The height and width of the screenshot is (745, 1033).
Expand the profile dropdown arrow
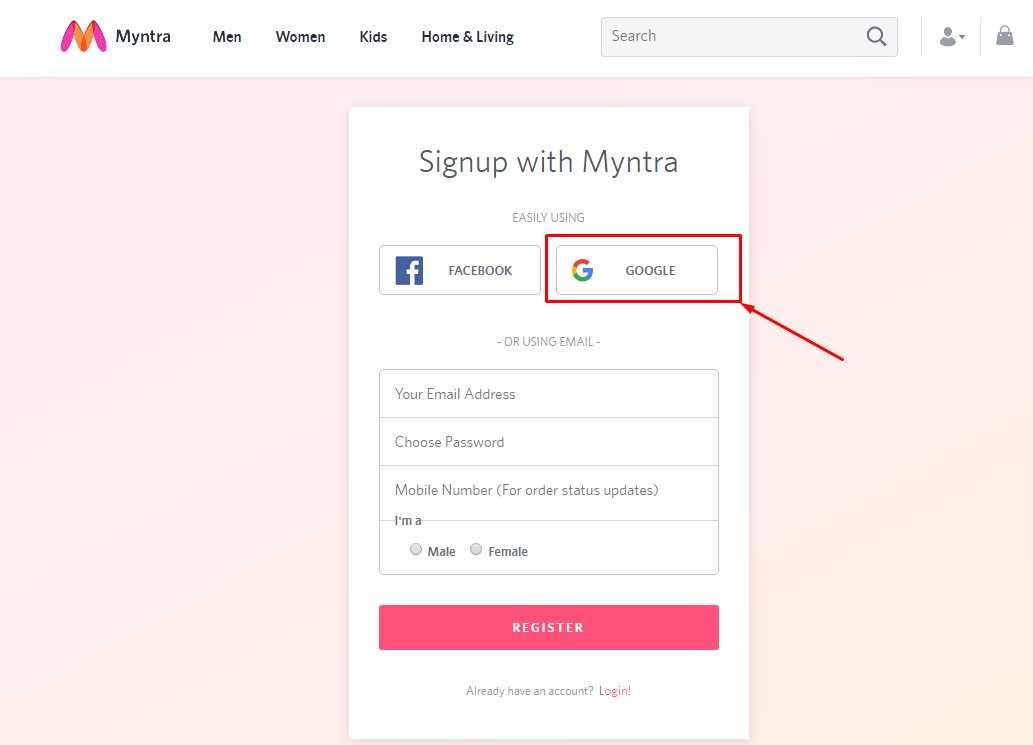tap(963, 38)
